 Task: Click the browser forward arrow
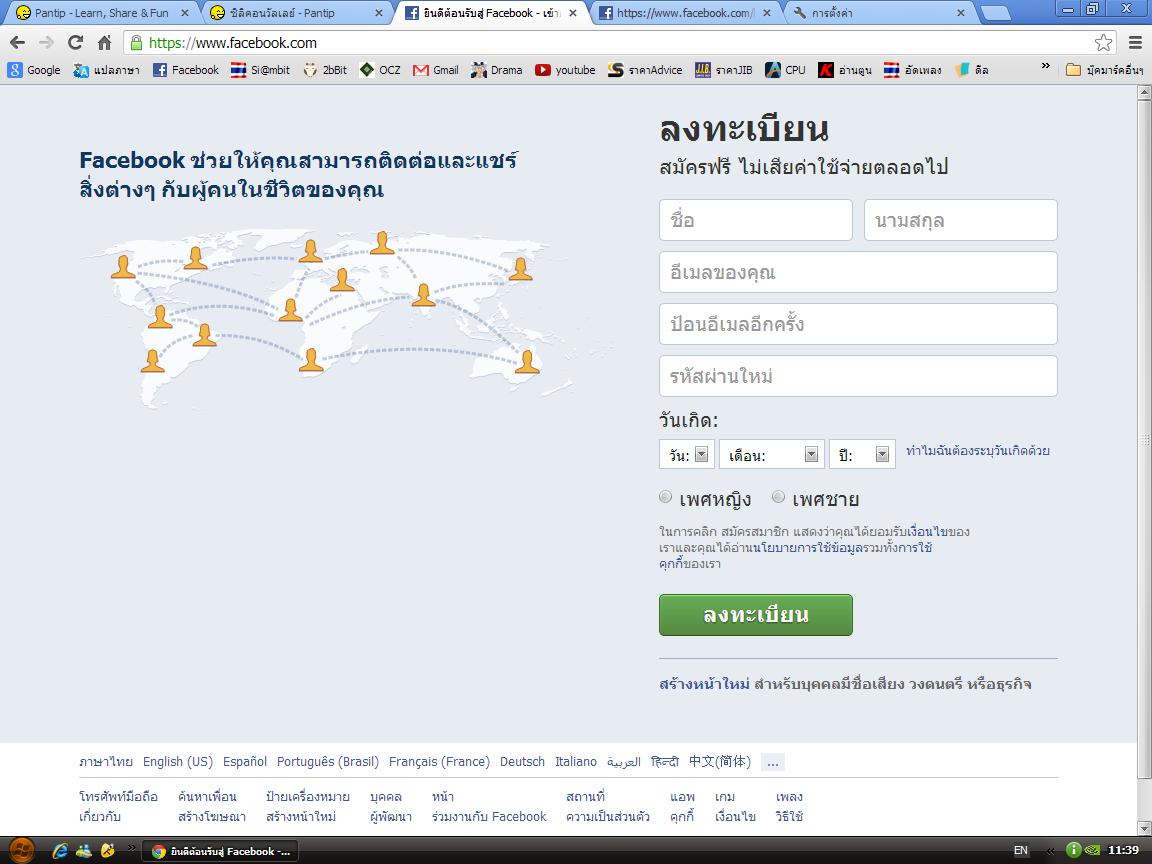coord(46,43)
